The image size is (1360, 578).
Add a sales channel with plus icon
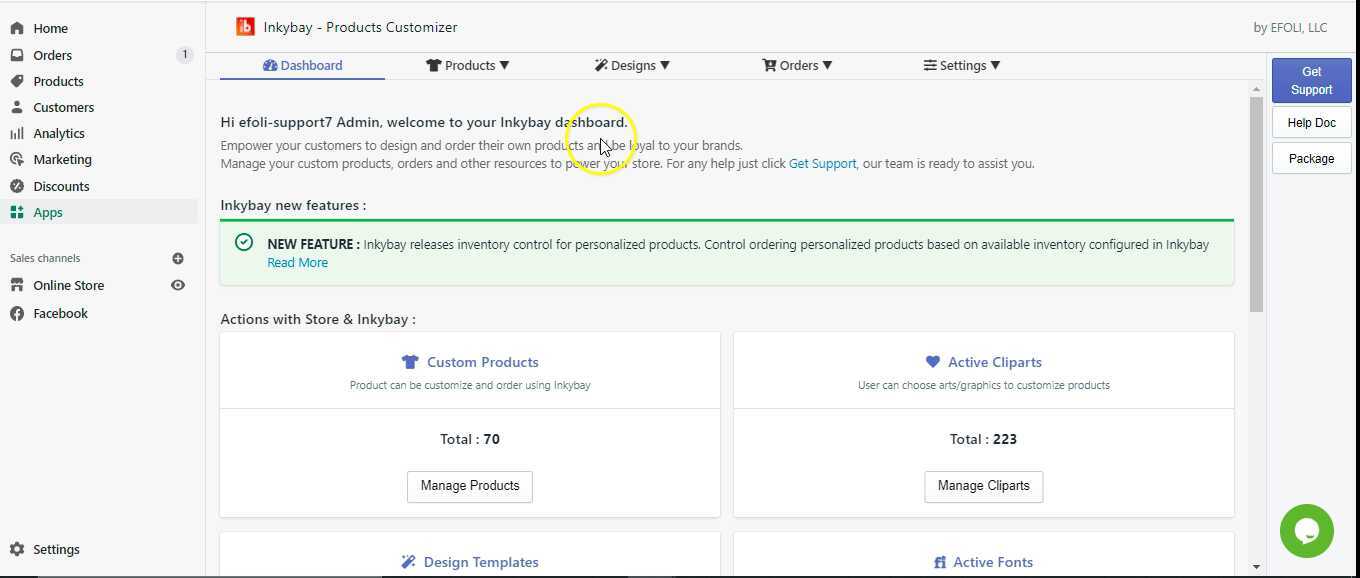coord(178,258)
